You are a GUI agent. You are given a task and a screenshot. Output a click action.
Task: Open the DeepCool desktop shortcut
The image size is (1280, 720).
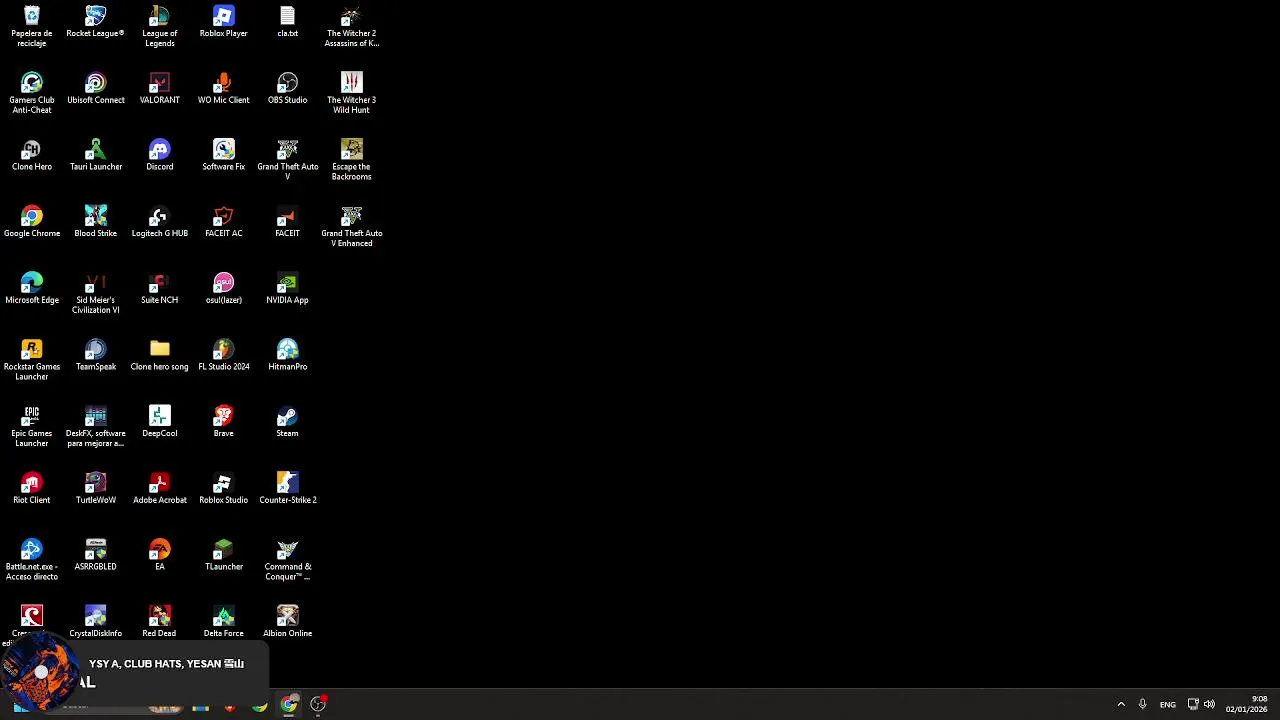[x=160, y=422]
